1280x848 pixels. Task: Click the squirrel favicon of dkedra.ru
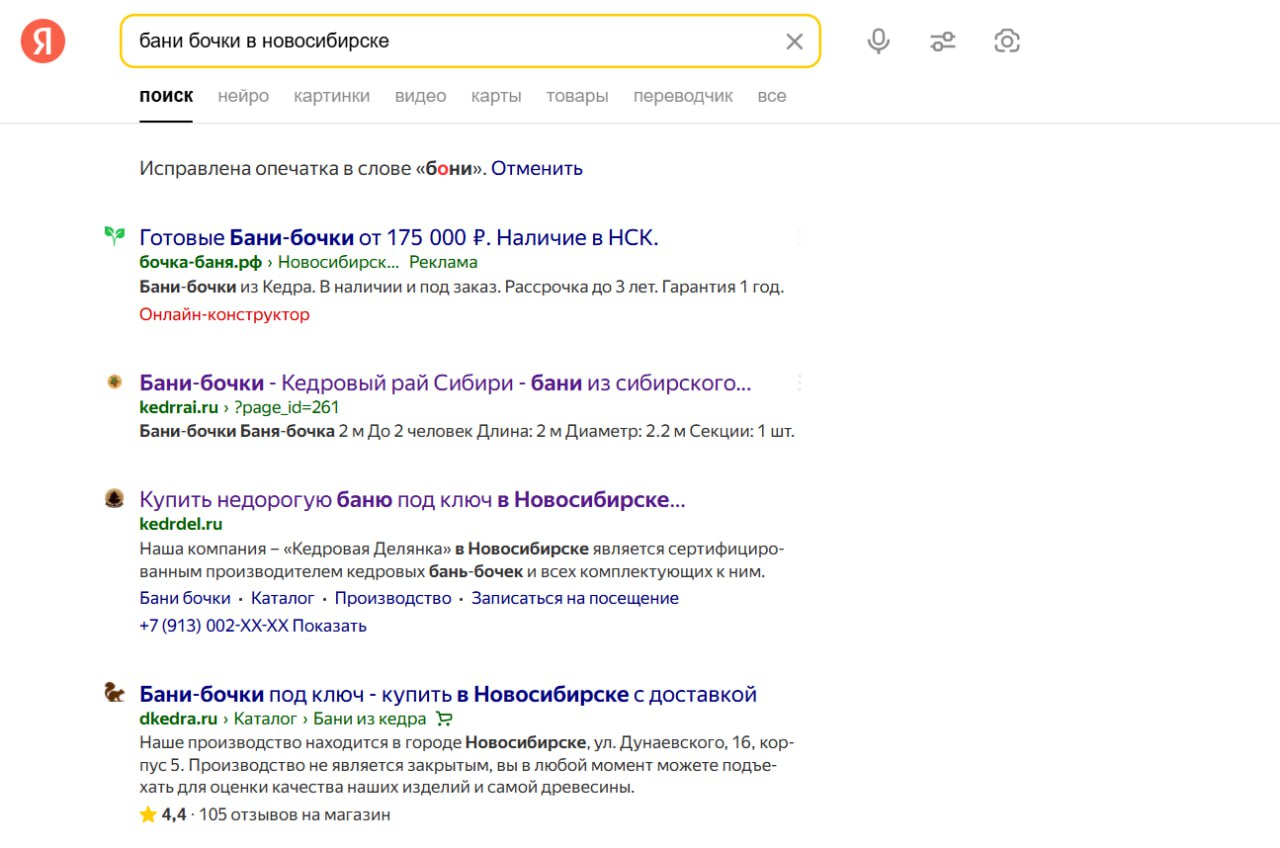[x=115, y=692]
